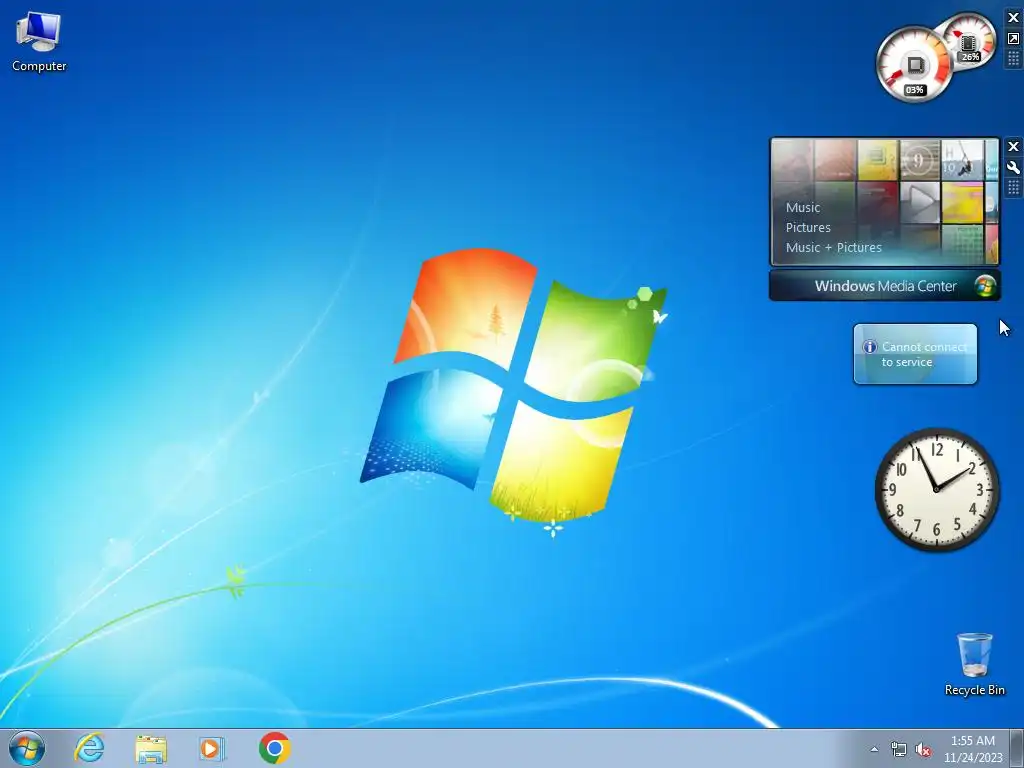Screen dimensions: 1024x768
Task: Click the memory usage dial showing 26%
Action: click(968, 42)
